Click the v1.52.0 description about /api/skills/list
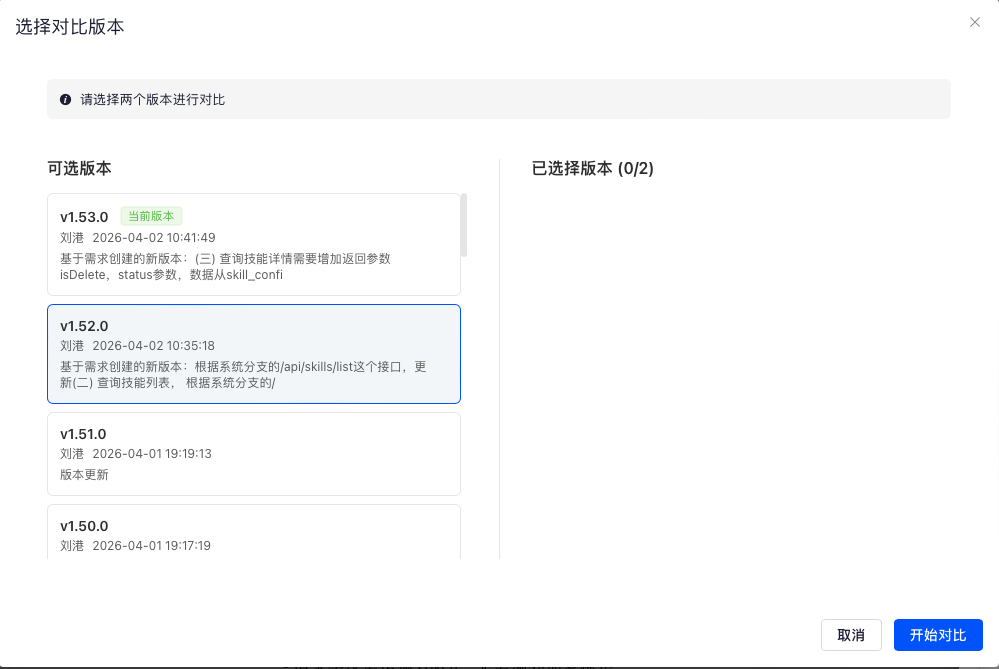This screenshot has height=669, width=999. point(243,375)
